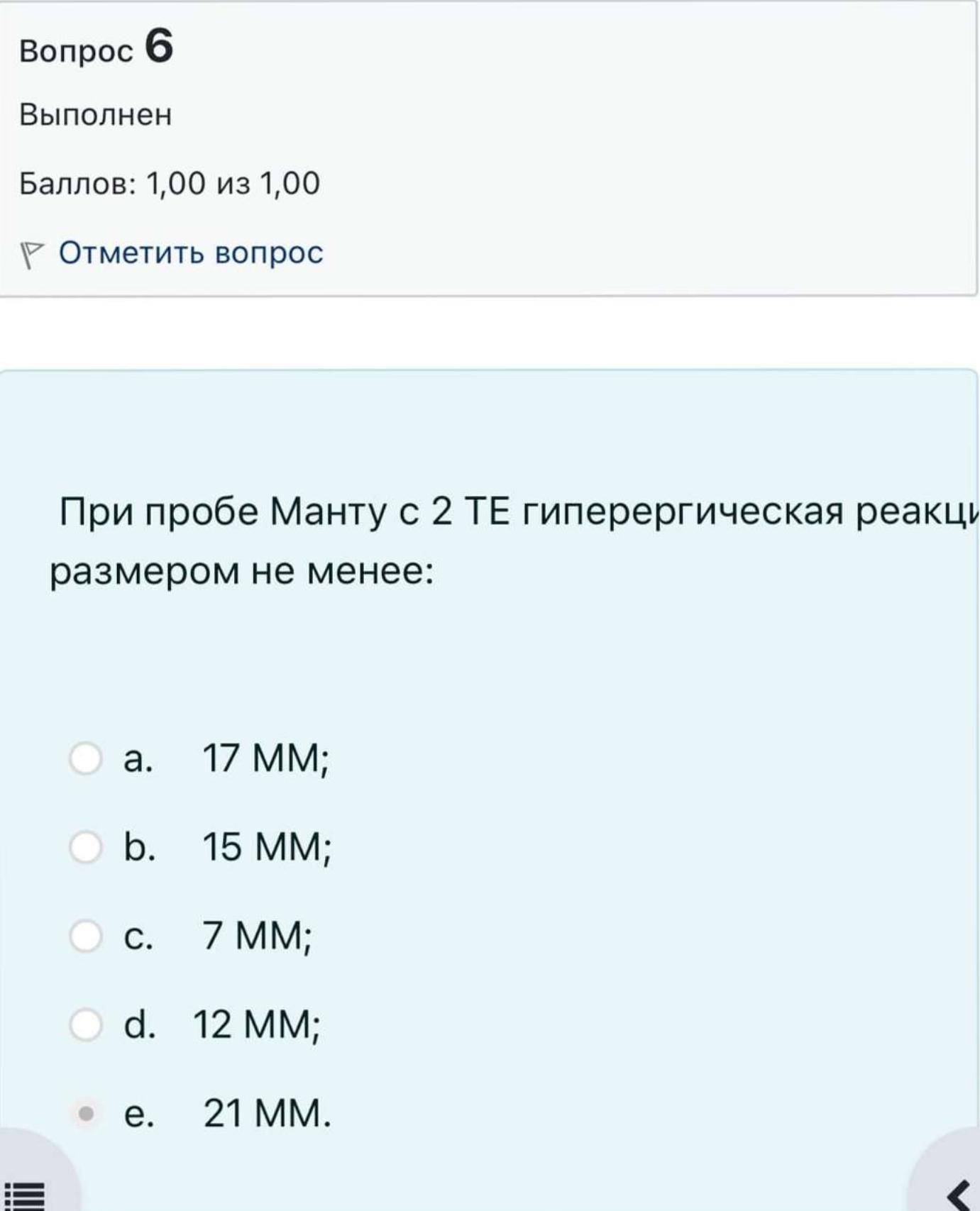This screenshot has height=1211, width=980.
Task: Click the 7 ММ answer label
Action: 257,936
